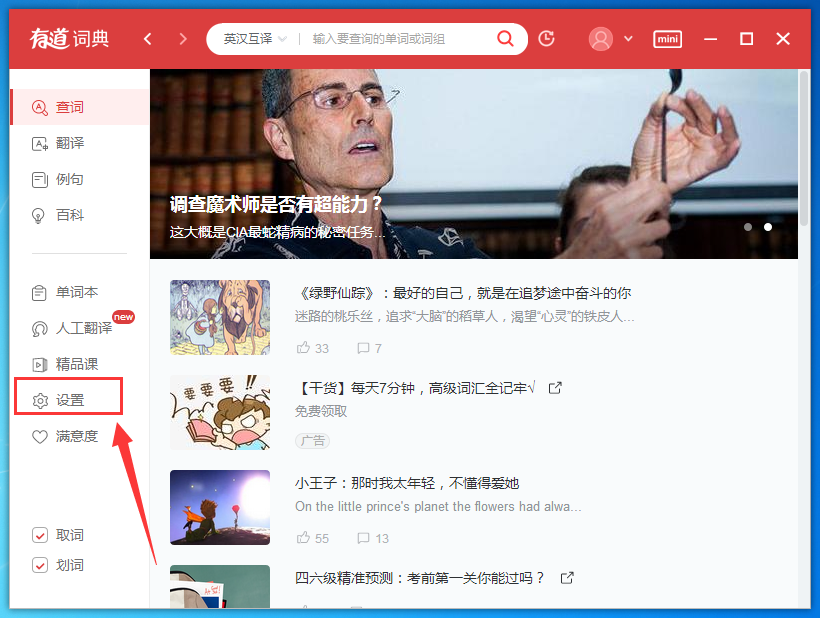Image resolution: width=820 pixels, height=618 pixels.
Task: Toggle the 划词 highlight translation checkbox
Action: click(x=40, y=563)
